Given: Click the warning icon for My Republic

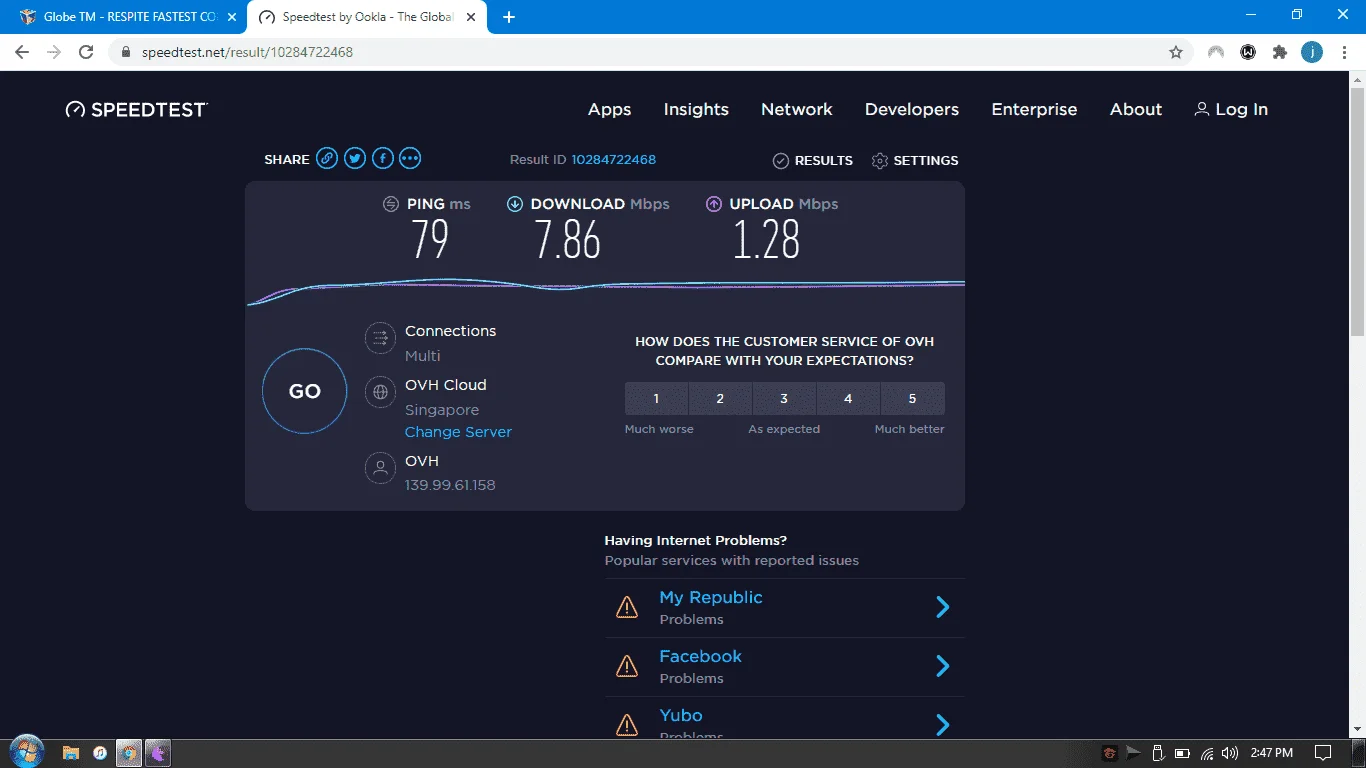Looking at the screenshot, I should tap(627, 607).
